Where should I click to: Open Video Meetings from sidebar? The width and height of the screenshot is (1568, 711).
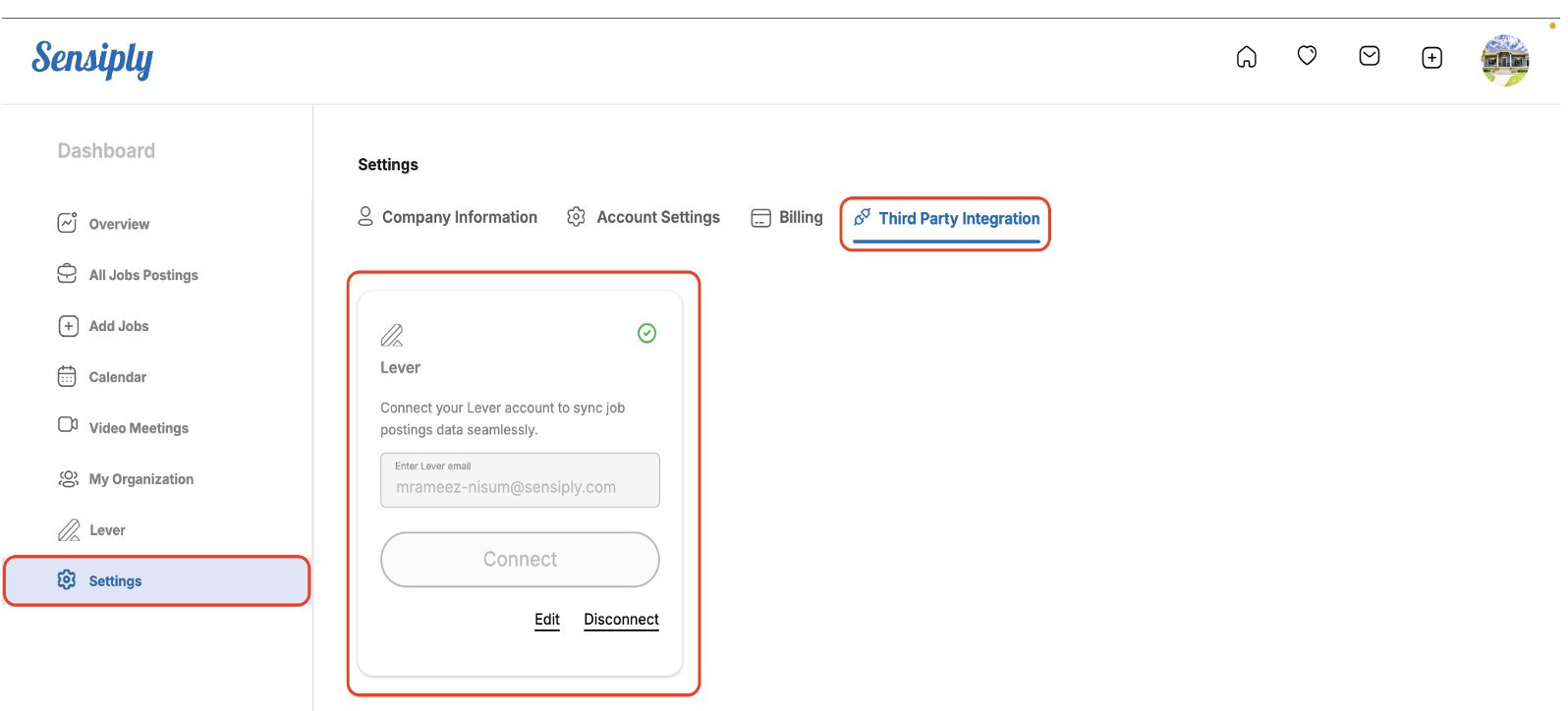[x=138, y=428]
